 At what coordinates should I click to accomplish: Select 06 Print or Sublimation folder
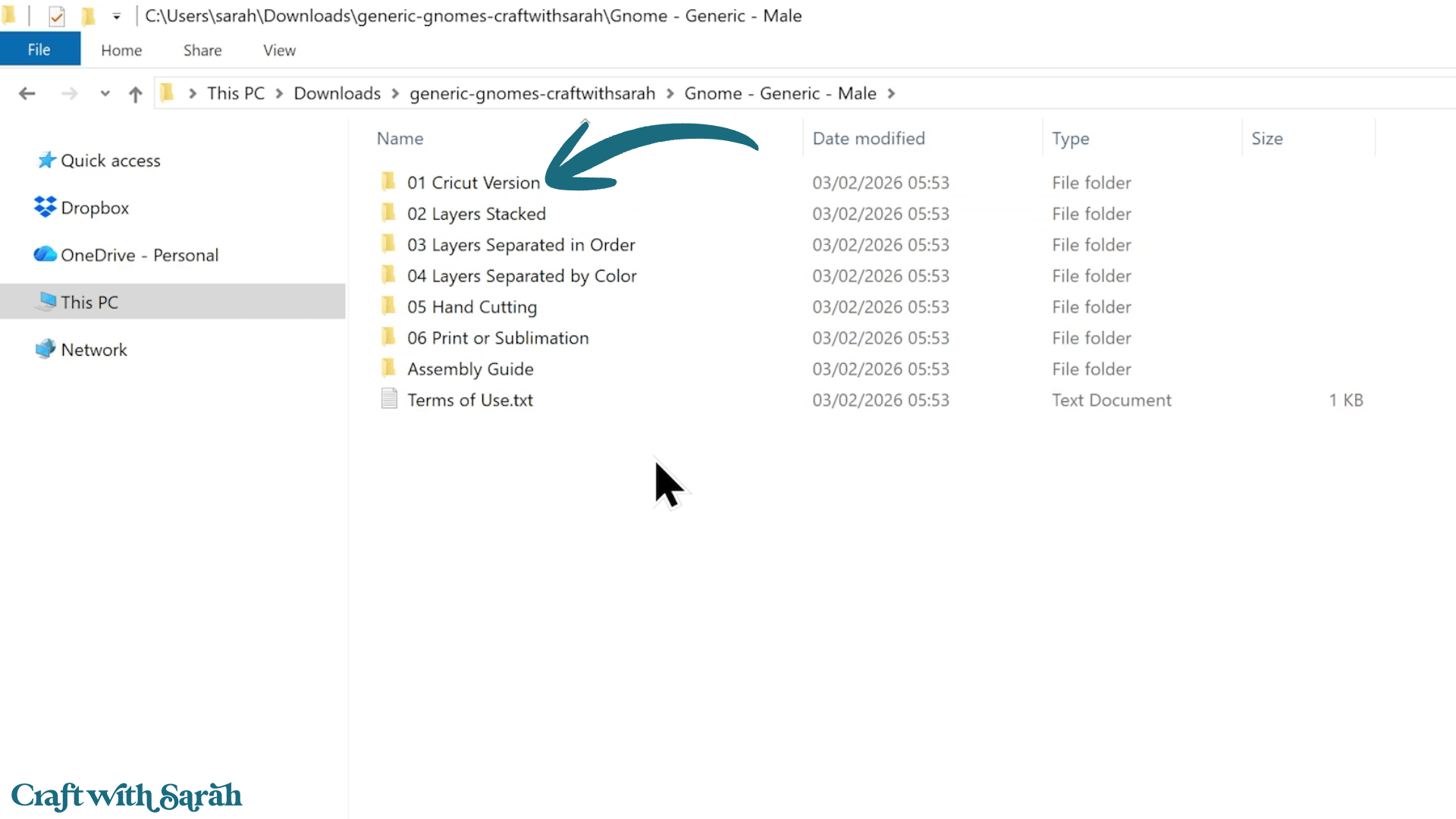[x=498, y=338]
